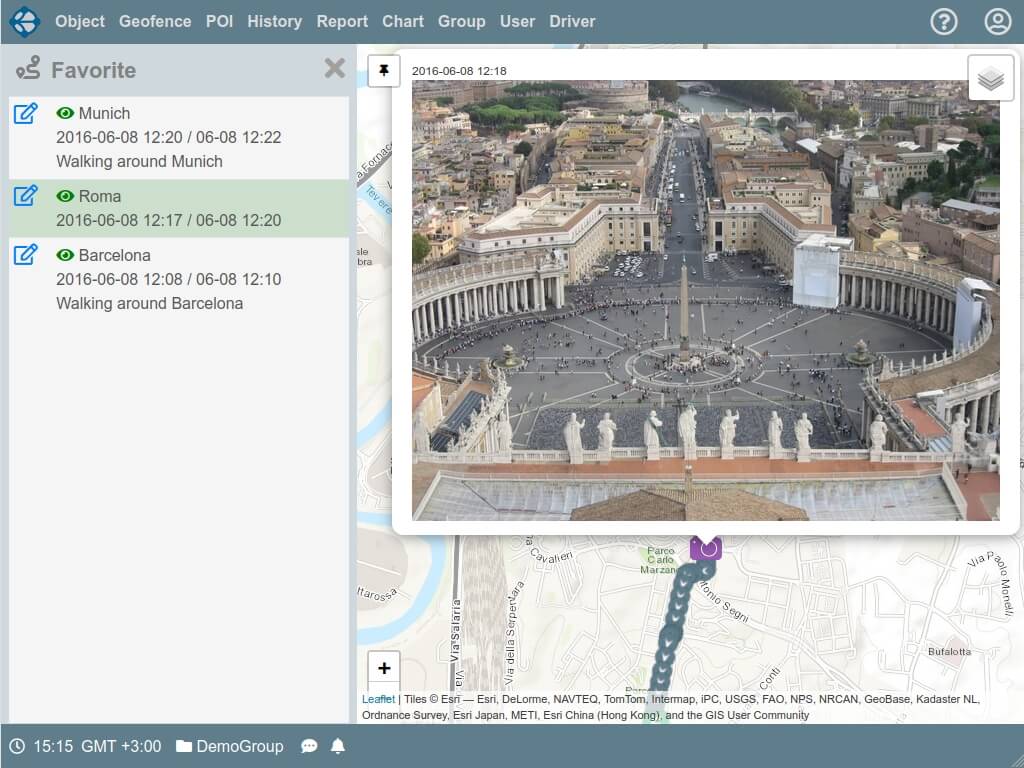Click the purple camera marker on map

coord(705,548)
